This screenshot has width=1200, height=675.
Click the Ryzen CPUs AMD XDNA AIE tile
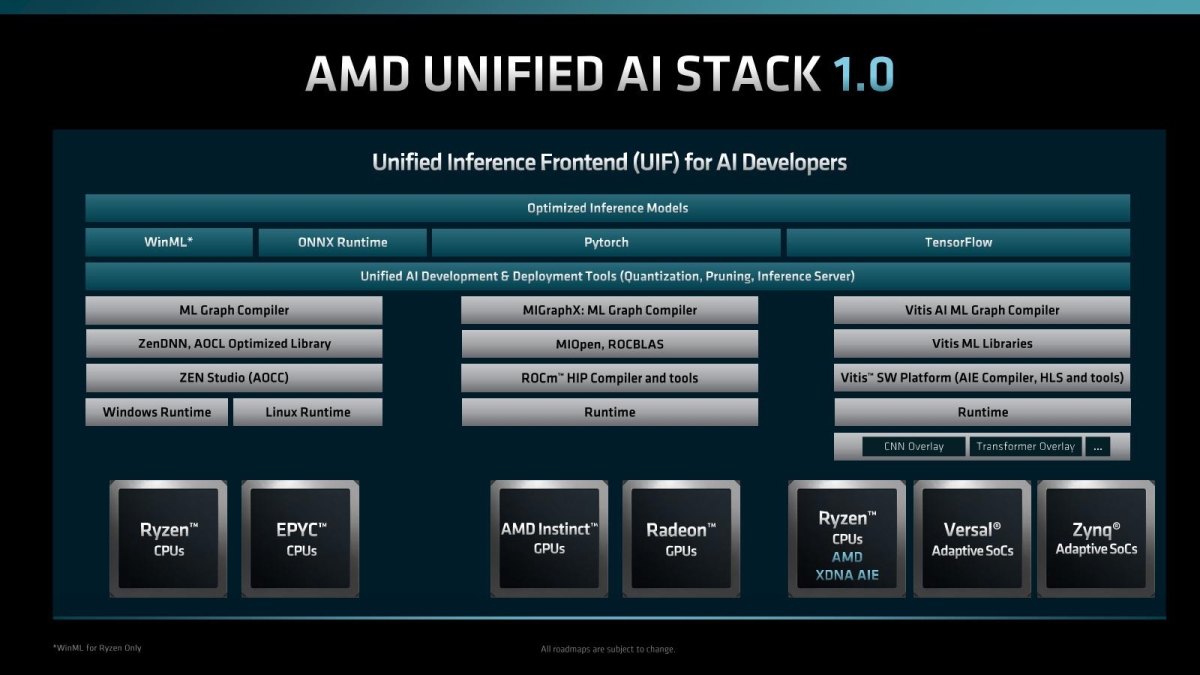(x=847, y=538)
